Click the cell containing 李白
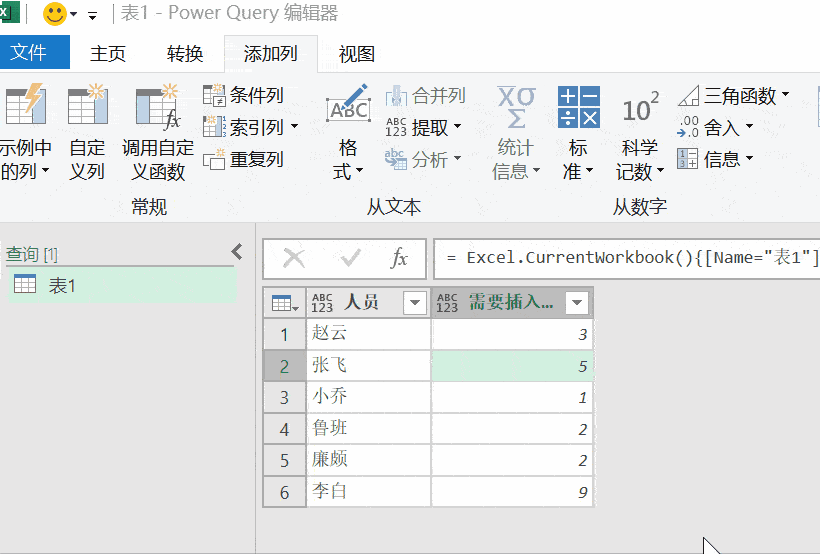Viewport: 820px width, 554px height. pos(368,492)
